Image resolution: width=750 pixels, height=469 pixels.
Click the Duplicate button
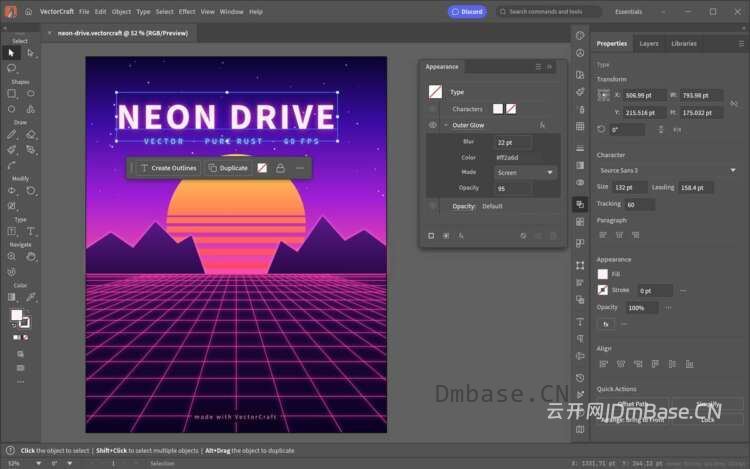tap(228, 168)
